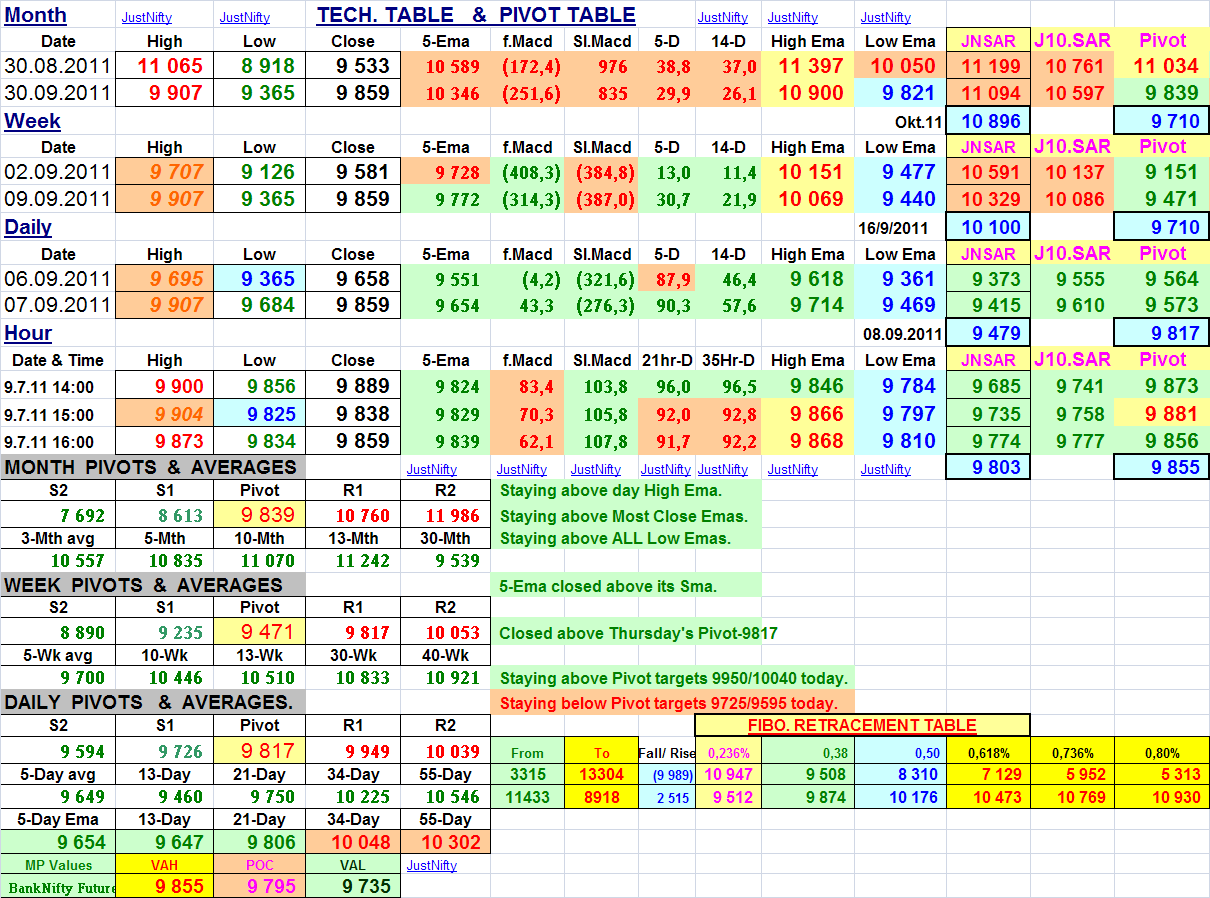Select the weekly Low value '9 126'

point(259,172)
